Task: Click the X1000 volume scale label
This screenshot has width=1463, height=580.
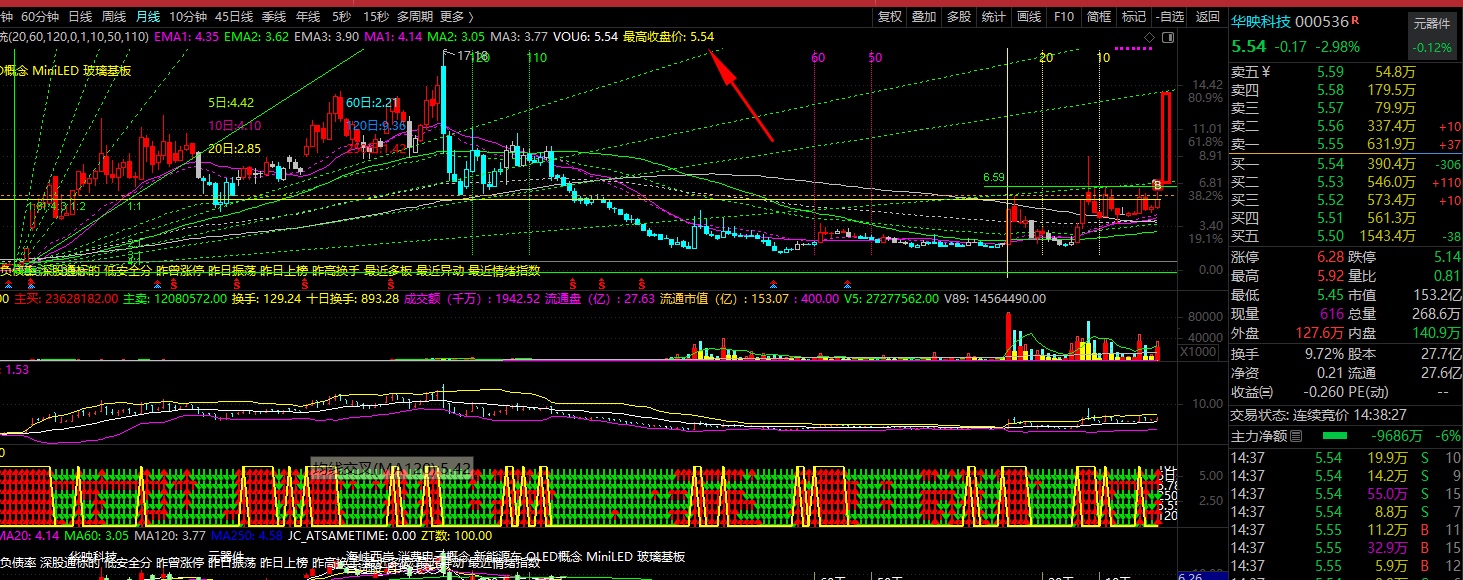Action: 1198,351
